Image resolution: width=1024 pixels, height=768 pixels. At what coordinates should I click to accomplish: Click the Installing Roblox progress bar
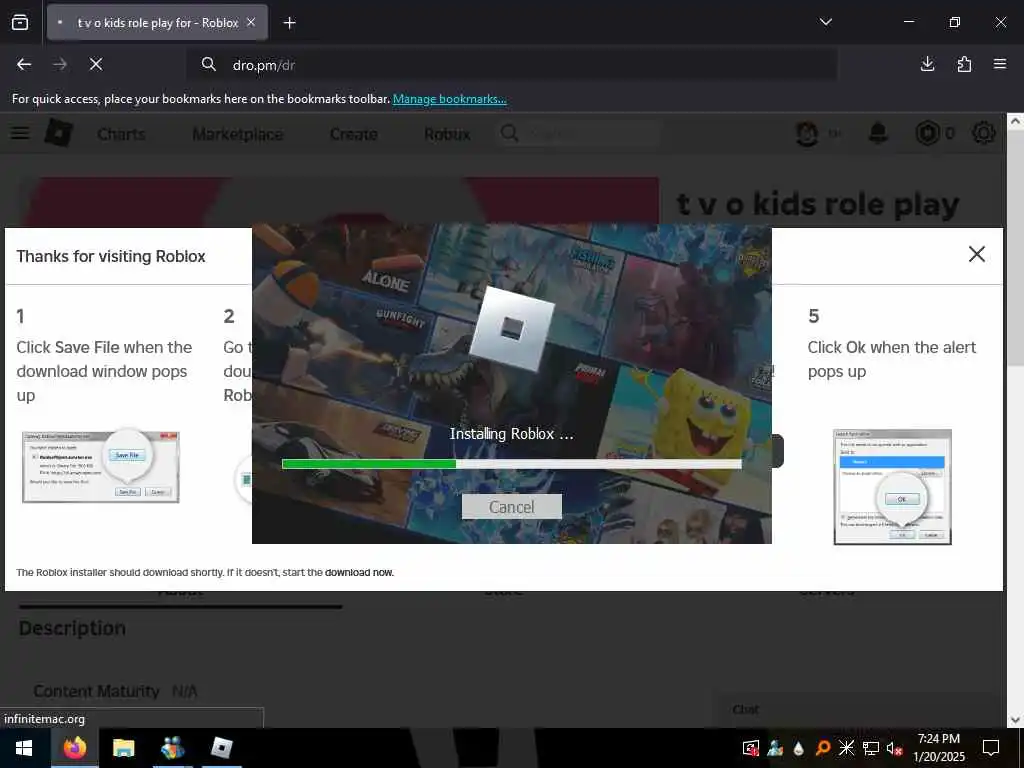[511, 464]
